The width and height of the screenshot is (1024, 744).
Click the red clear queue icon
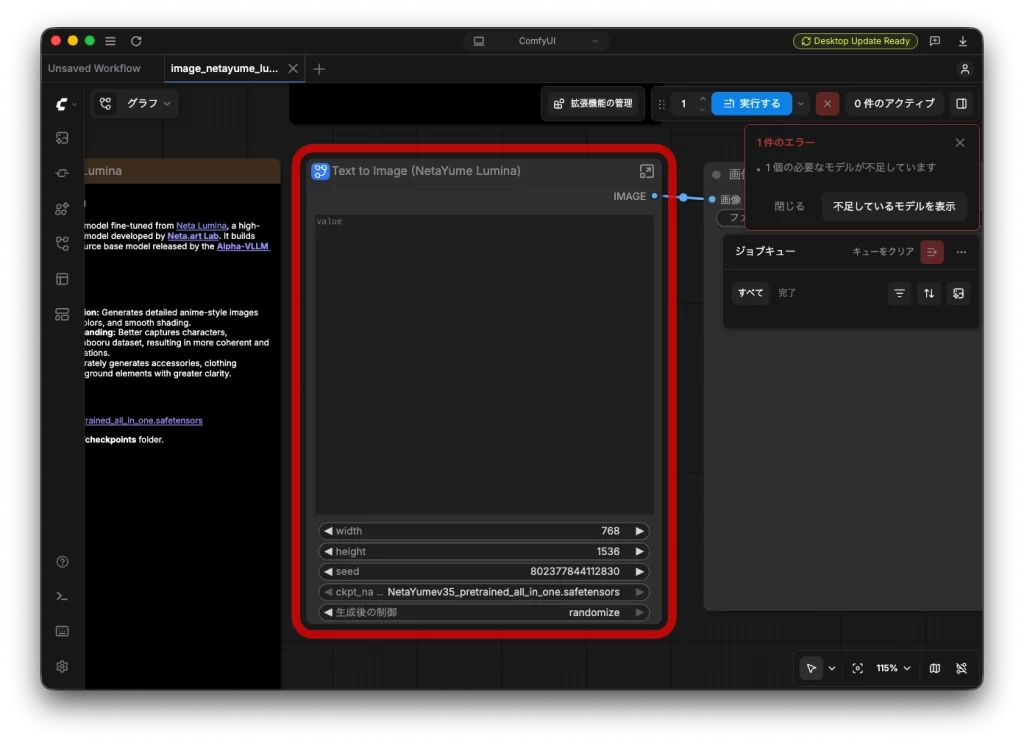point(931,252)
